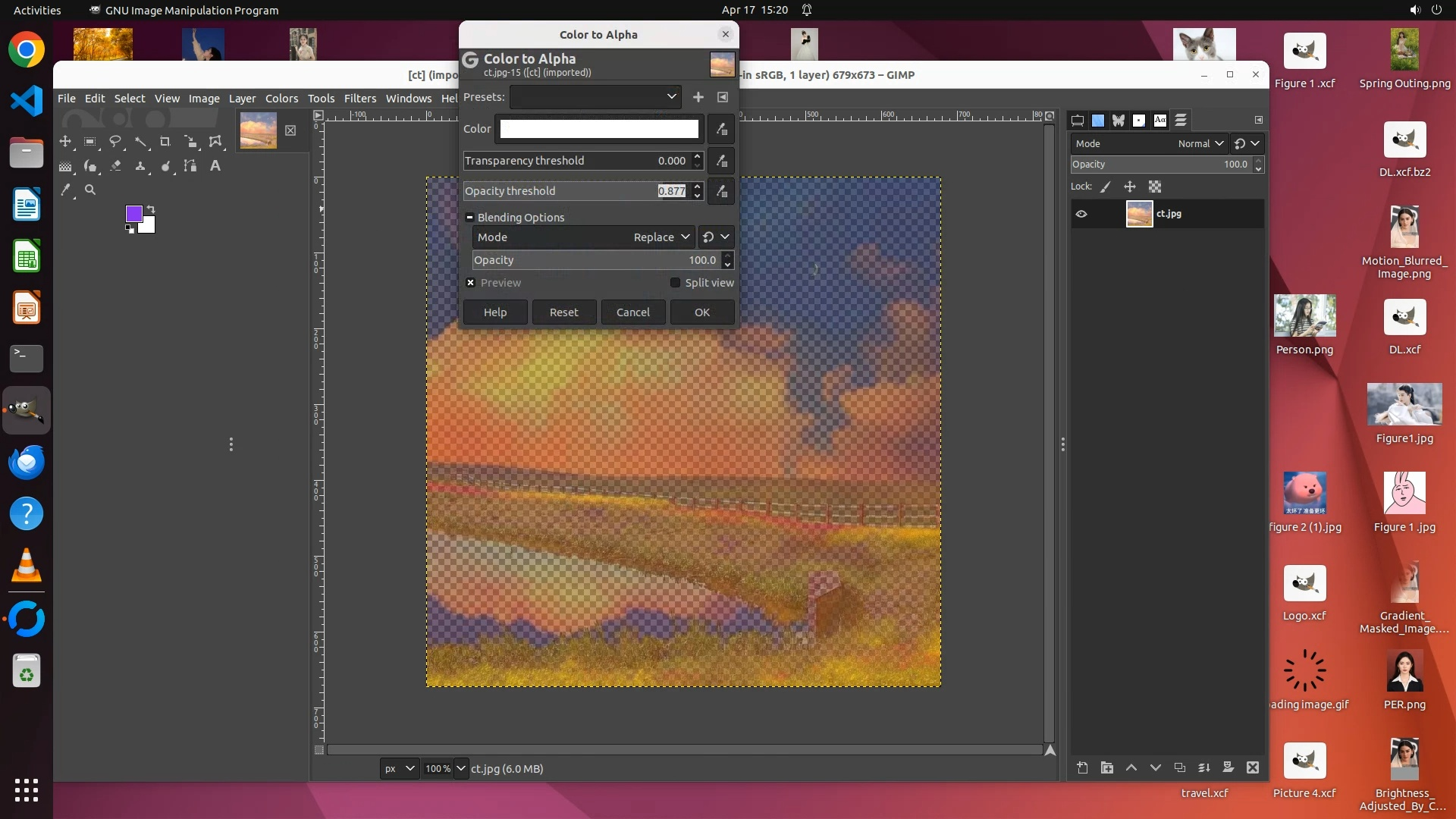Screen dimensions: 1456x819
Task: Open the Presets dropdown
Action: click(595, 97)
